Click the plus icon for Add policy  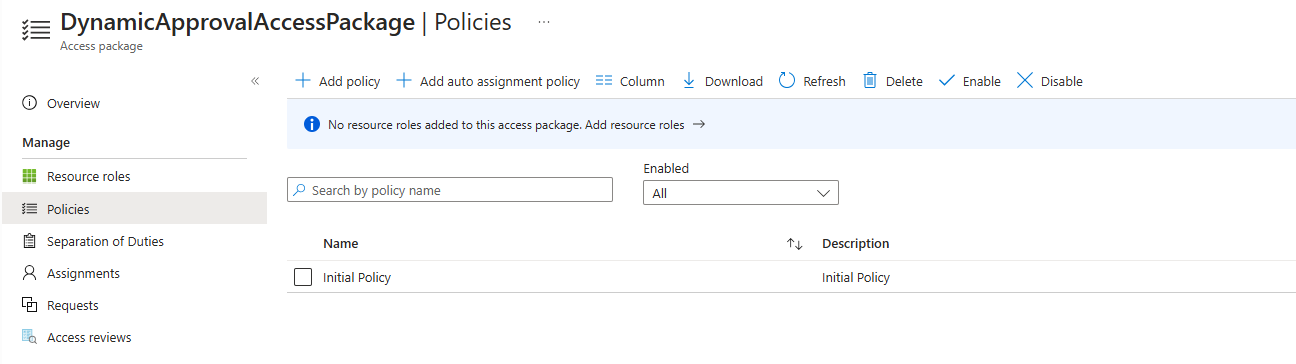pyautogui.click(x=303, y=81)
